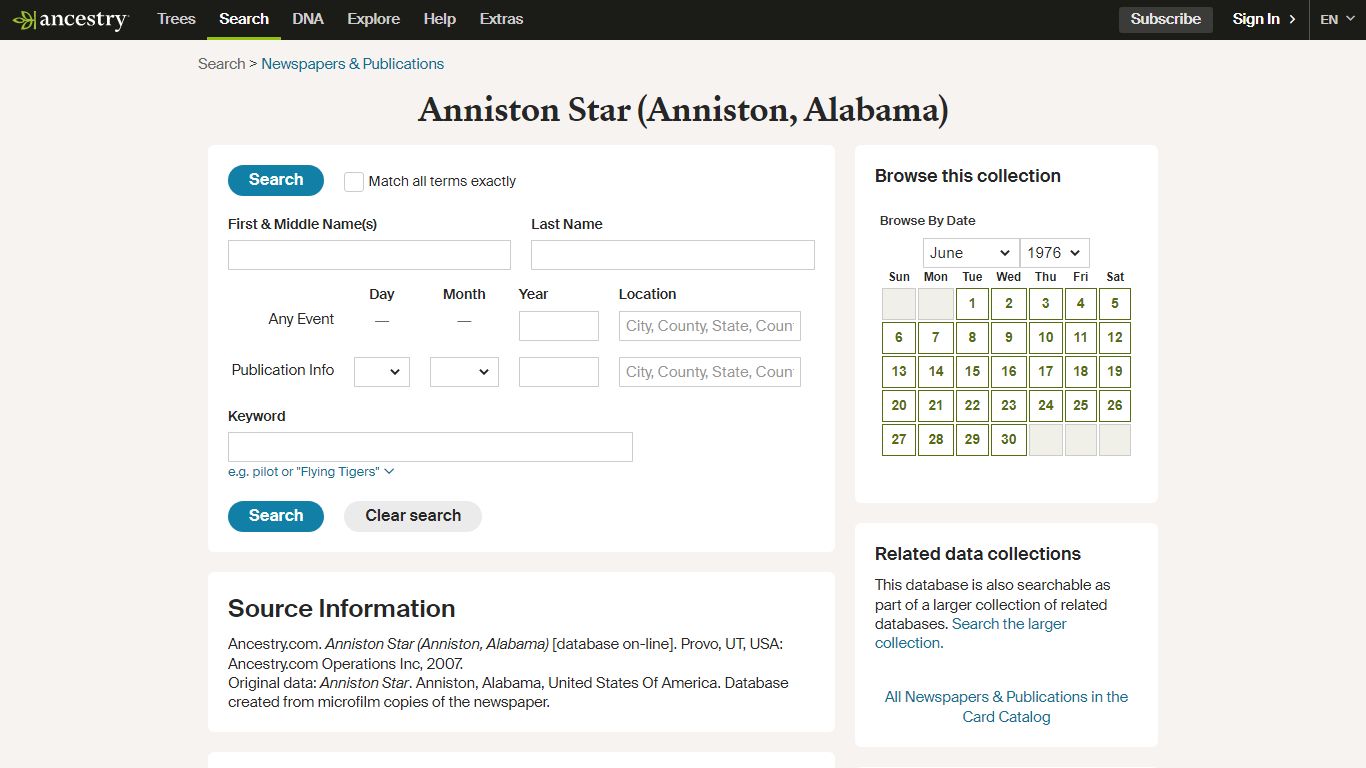The image size is (1366, 768).
Task: Open the Trees menu
Action: [x=176, y=19]
